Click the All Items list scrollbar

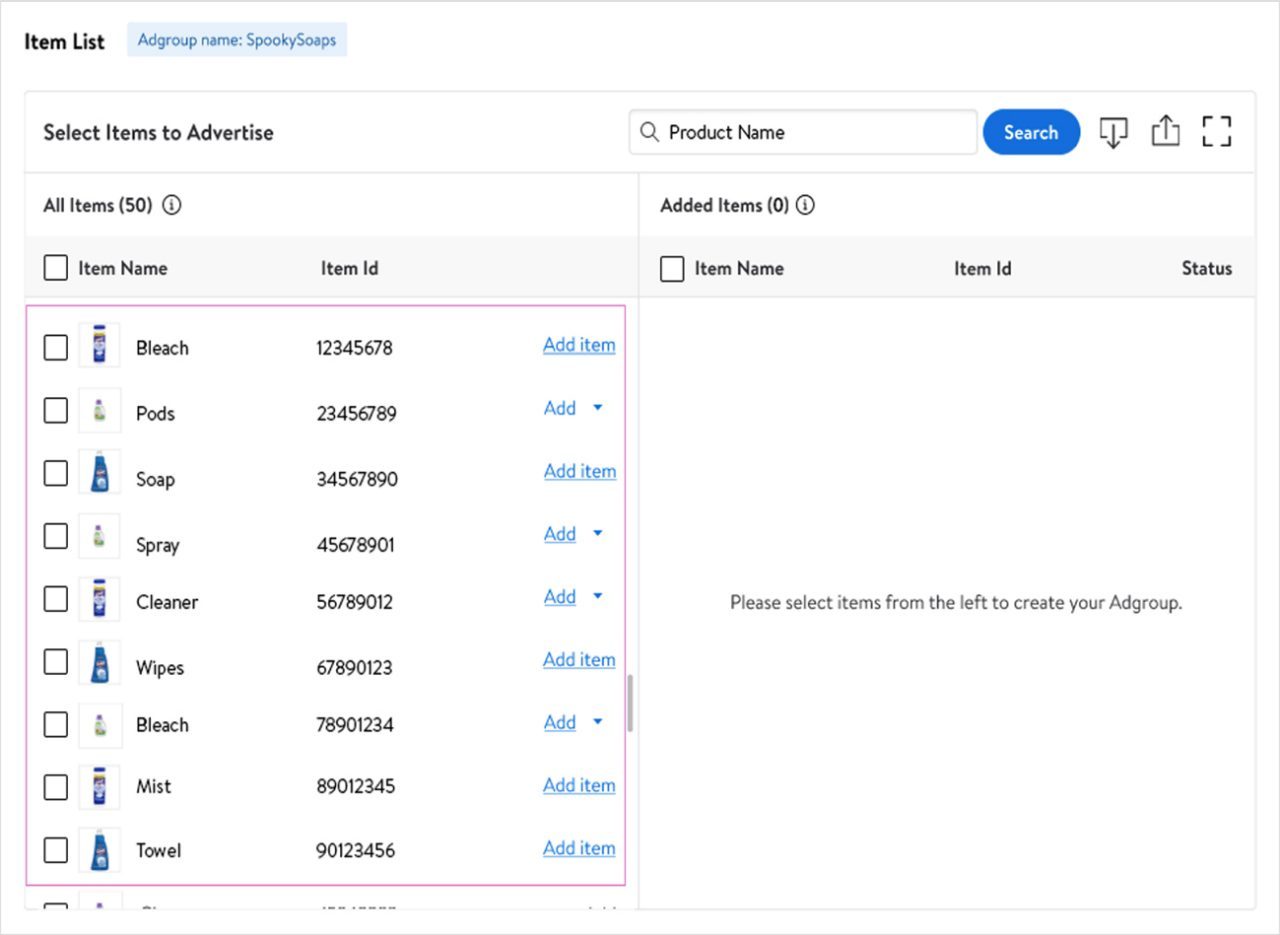pyautogui.click(x=630, y=704)
